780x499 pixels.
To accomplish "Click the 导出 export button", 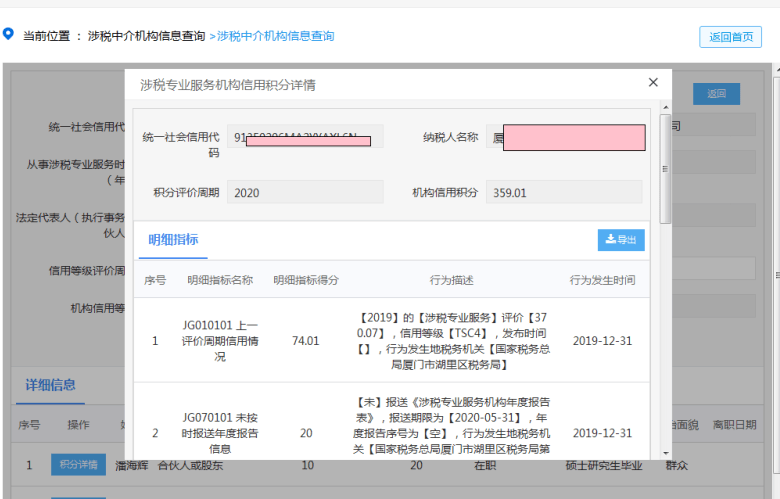I will (x=621, y=240).
